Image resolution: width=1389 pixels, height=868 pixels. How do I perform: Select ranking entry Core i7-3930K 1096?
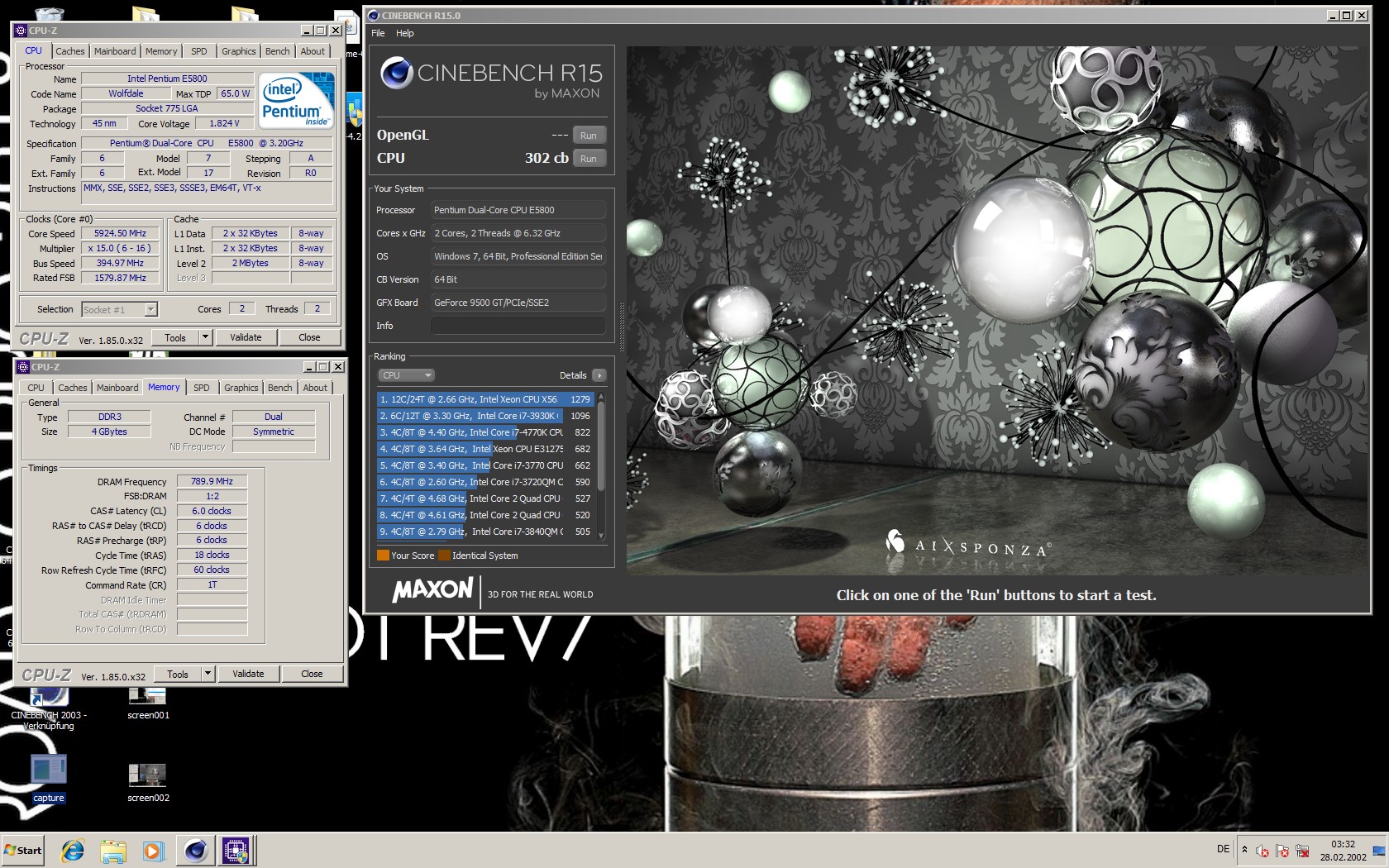pos(486,416)
